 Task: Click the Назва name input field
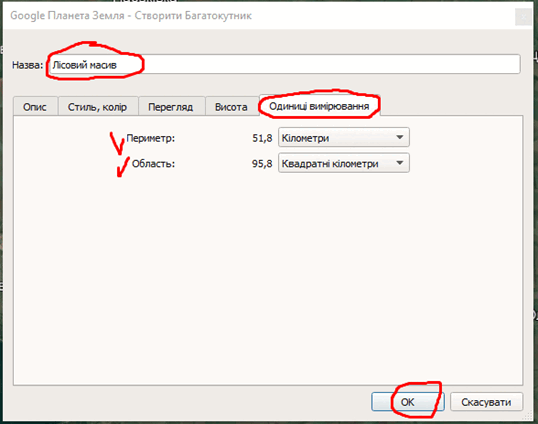click(284, 64)
